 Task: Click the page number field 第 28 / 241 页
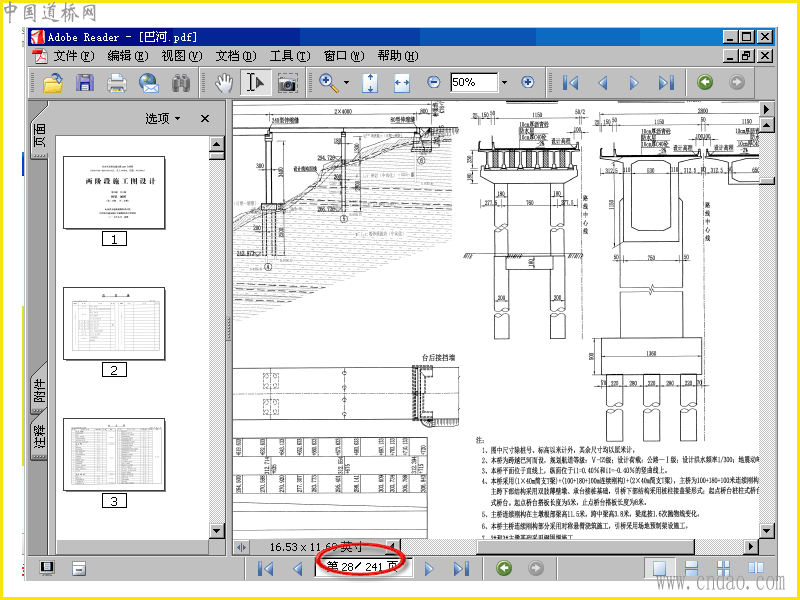click(363, 567)
